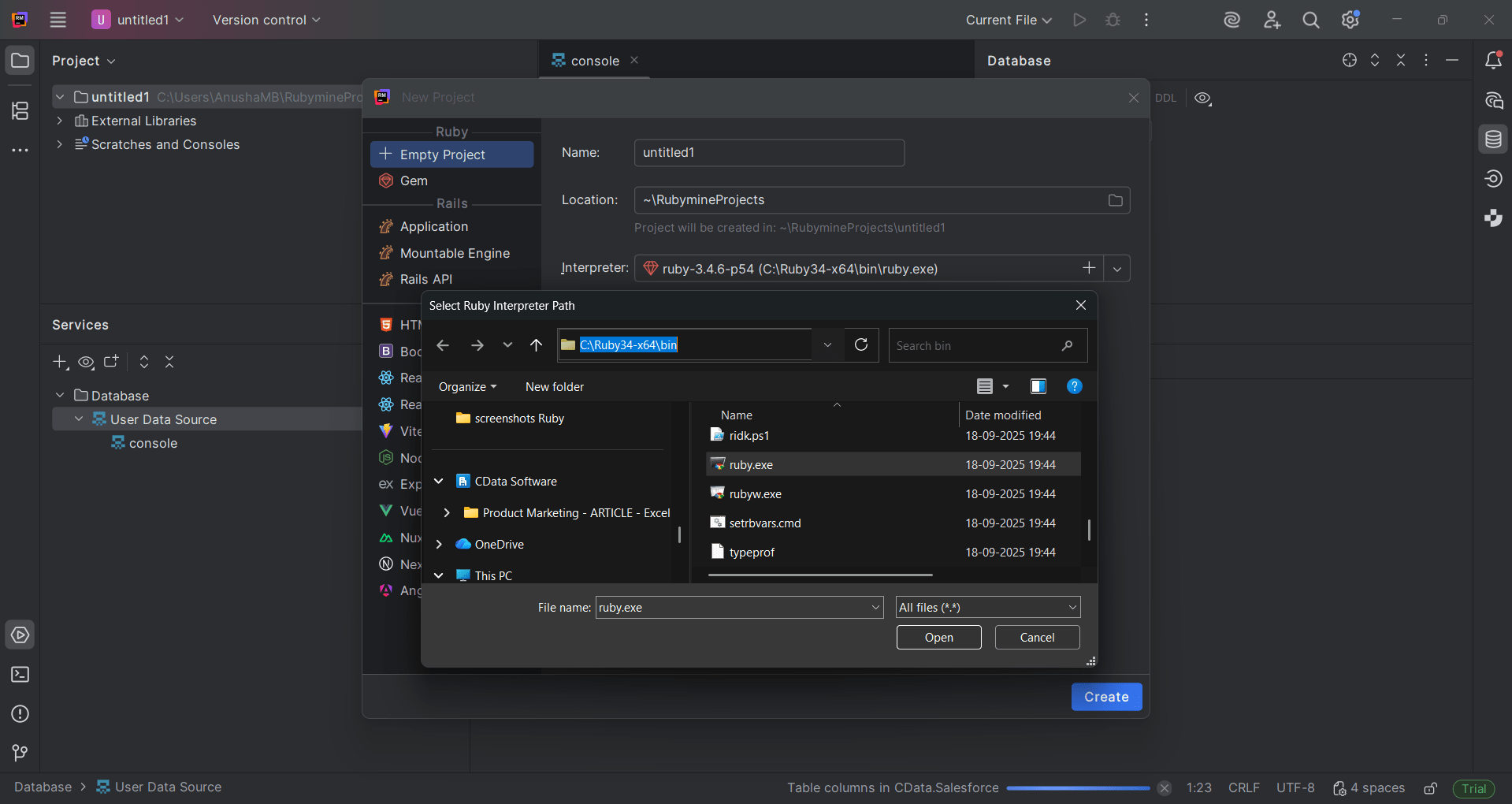The width and height of the screenshot is (1512, 804).
Task: Open the Terminal tool window icon
Action: pos(20,675)
